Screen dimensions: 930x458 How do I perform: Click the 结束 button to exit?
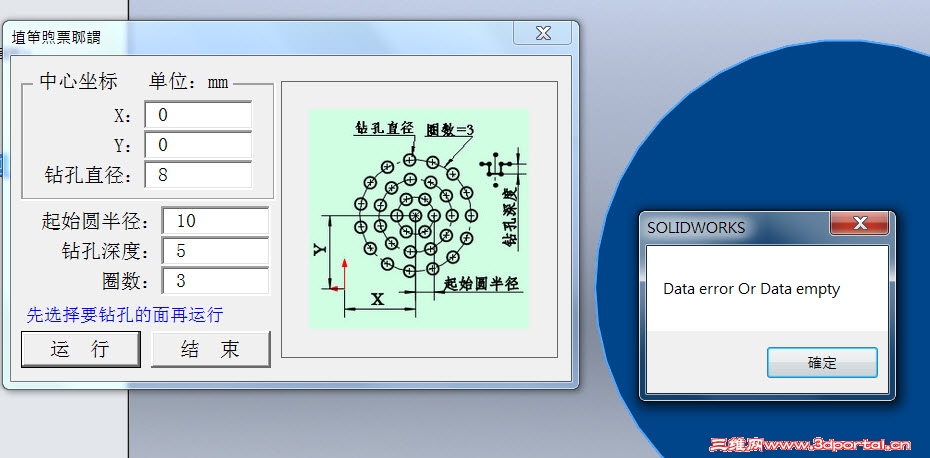tap(211, 349)
